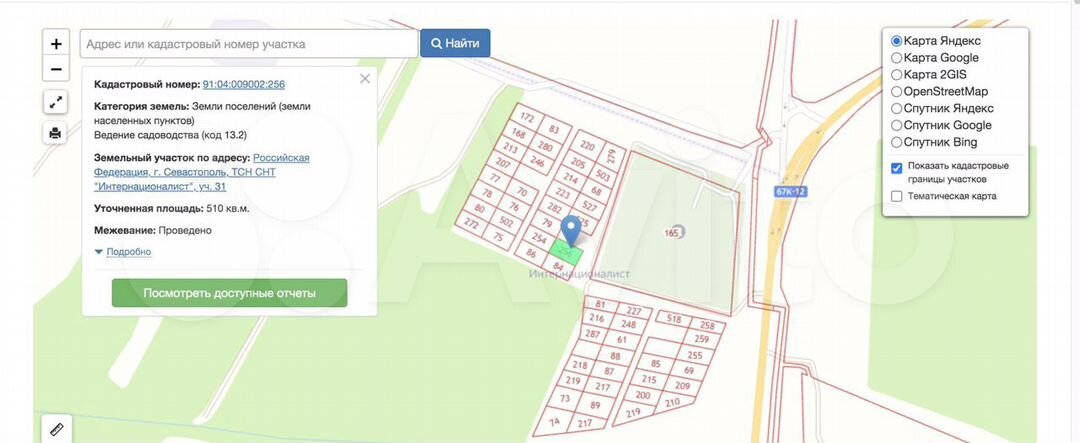Zoom out with the minus button
The width and height of the screenshot is (1080, 443).
click(x=56, y=69)
